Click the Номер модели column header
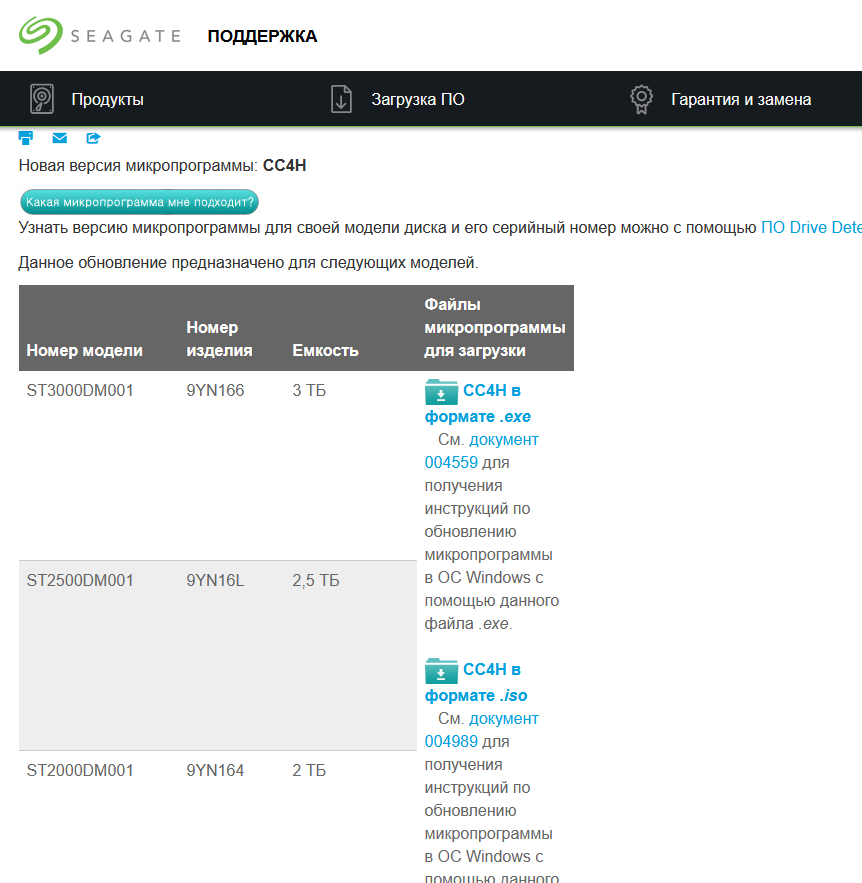The image size is (862, 883). (84, 350)
